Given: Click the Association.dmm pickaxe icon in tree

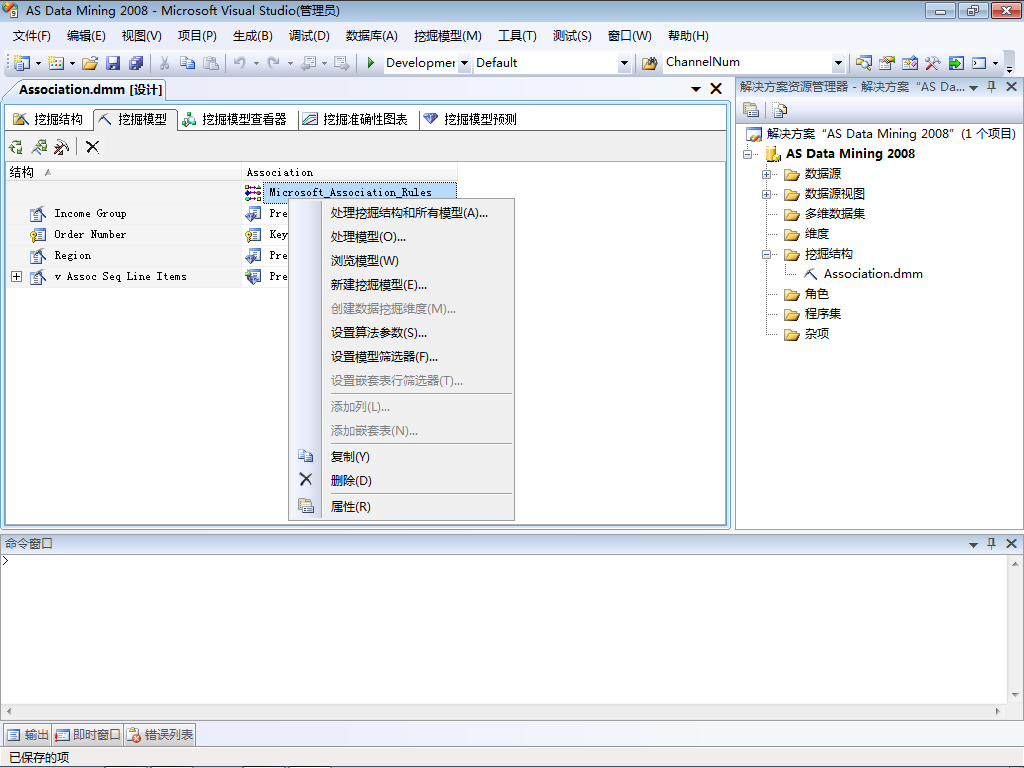Looking at the screenshot, I should 810,274.
